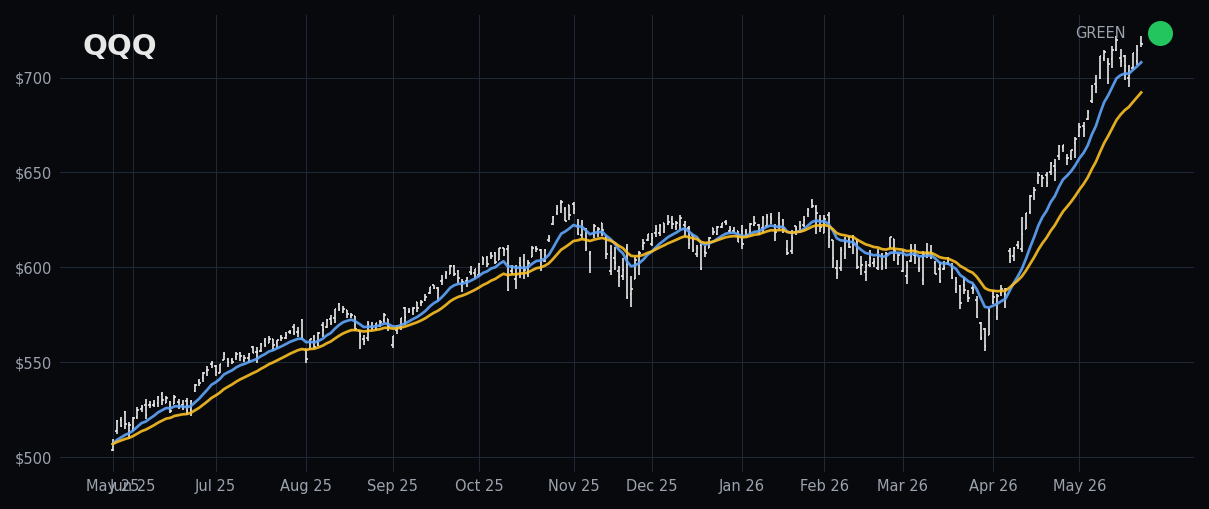Screen dimensions: 1209x509
Task: Click the Aug 25 date label
Action: 306,486
